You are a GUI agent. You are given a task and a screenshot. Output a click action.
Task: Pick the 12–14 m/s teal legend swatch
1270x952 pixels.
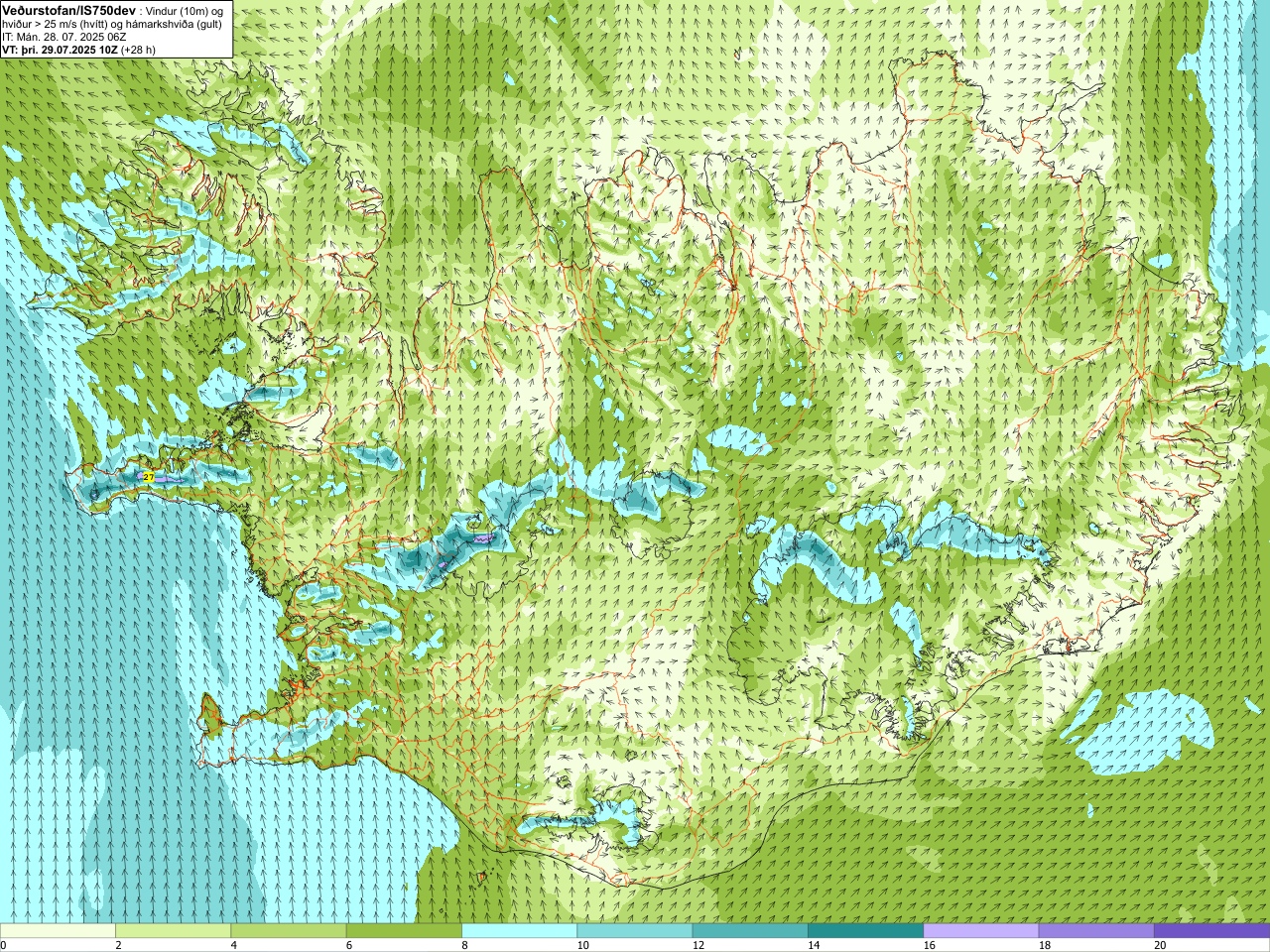[x=750, y=931]
